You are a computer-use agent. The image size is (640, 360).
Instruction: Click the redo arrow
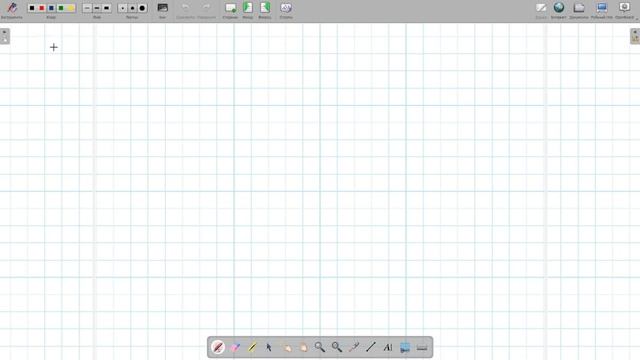pyautogui.click(x=207, y=7)
